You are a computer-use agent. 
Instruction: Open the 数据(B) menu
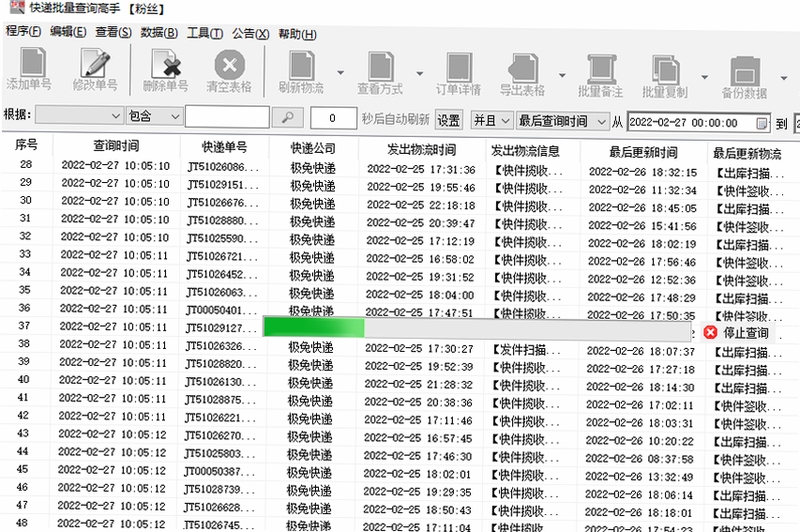[159, 32]
